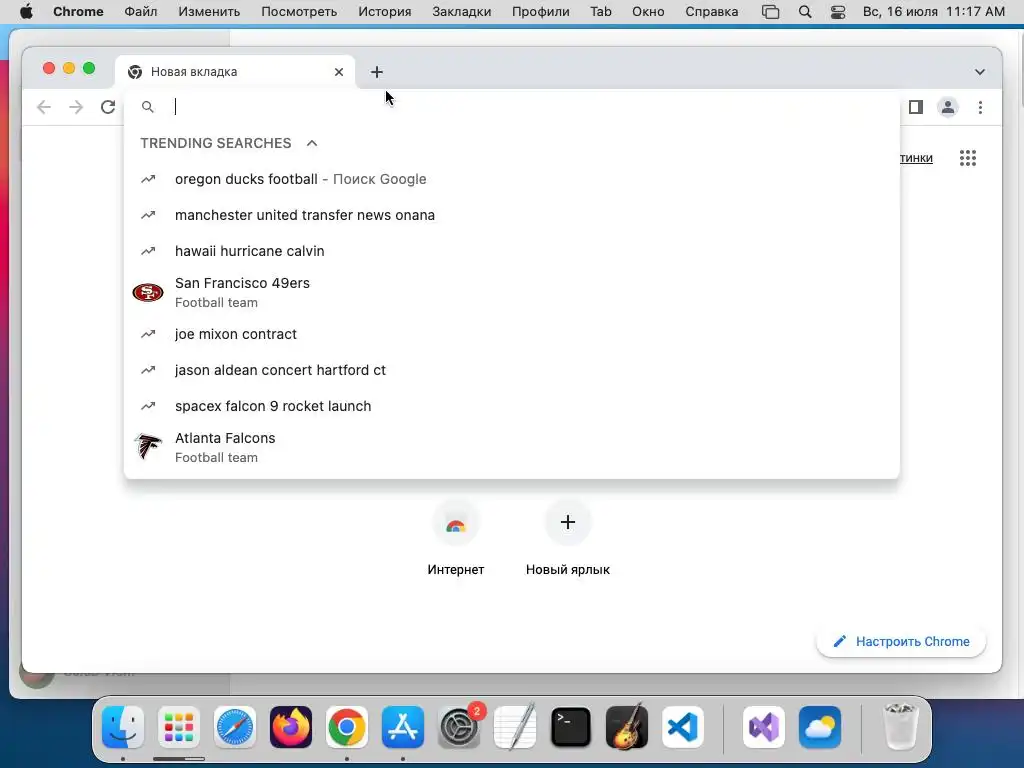Launch GarageBand from the Dock
The width and height of the screenshot is (1024, 768).
[627, 726]
